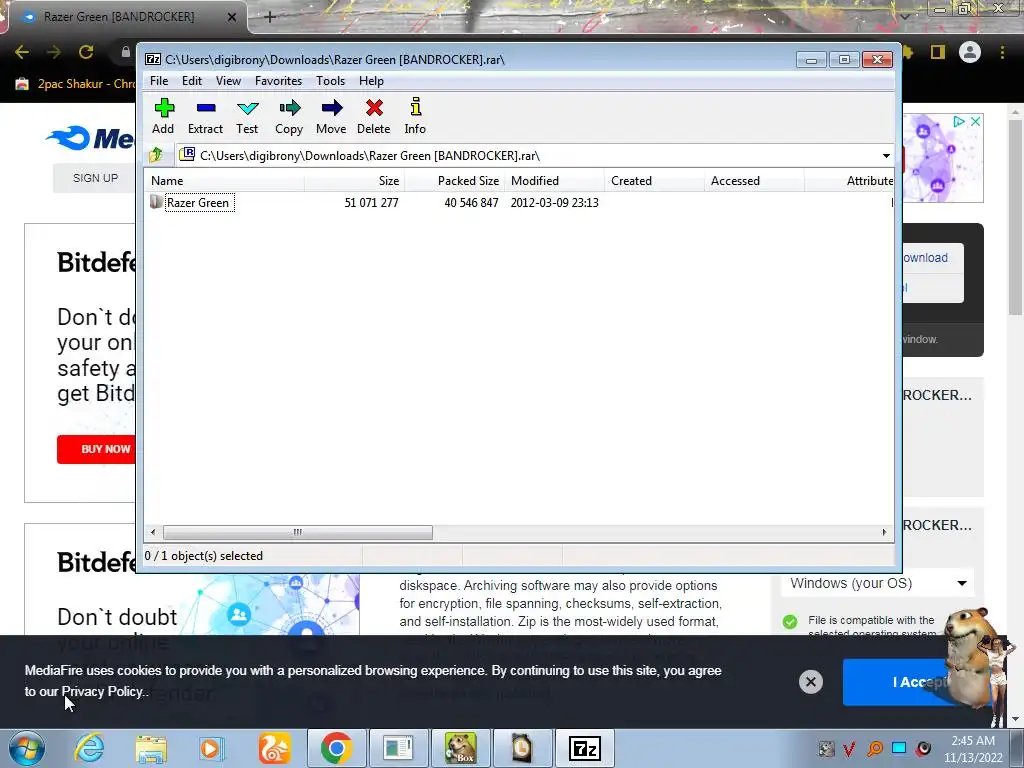
Task: Click SIGN UP on MediaFire page
Action: pos(95,178)
